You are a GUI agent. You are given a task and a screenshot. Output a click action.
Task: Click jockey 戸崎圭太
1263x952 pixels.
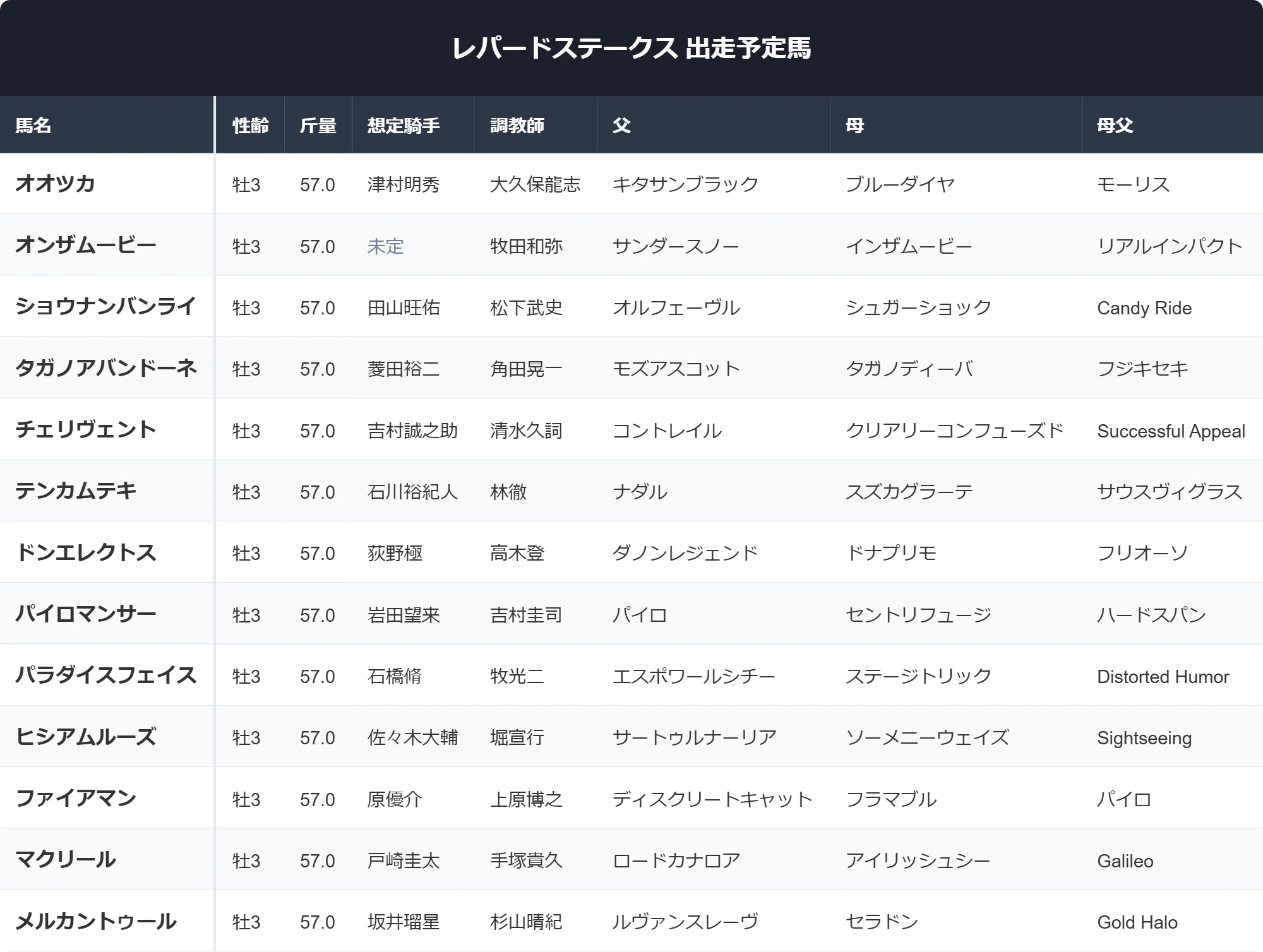(404, 860)
